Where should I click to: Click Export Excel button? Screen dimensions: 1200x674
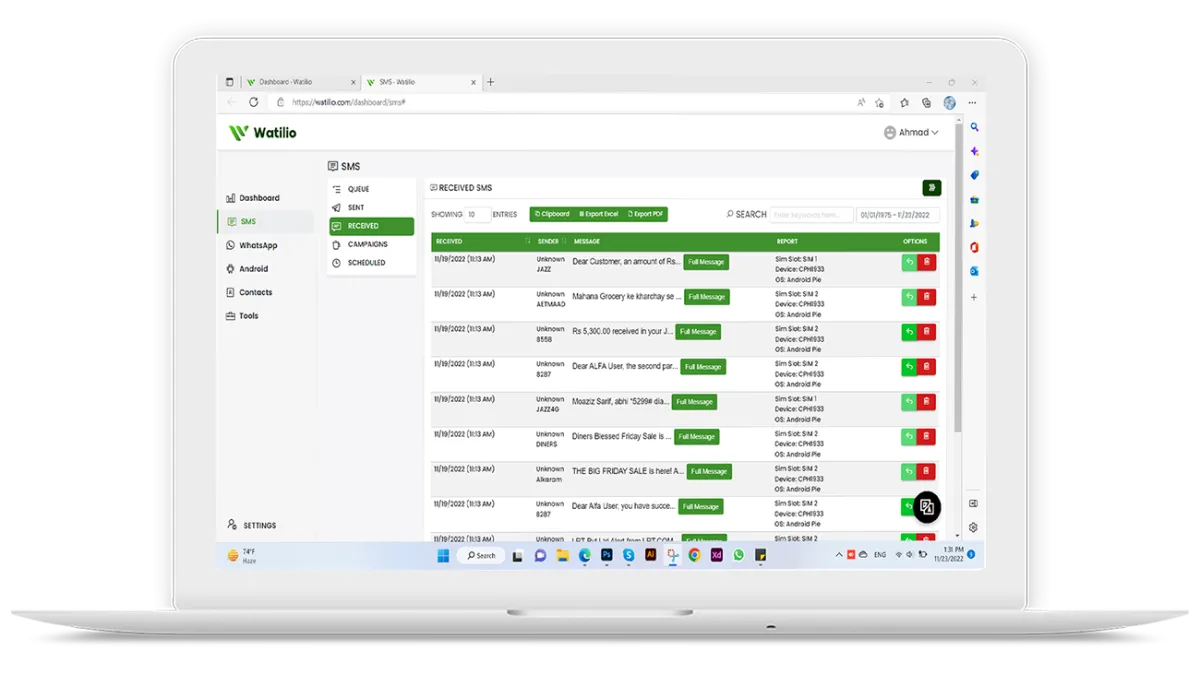coord(599,214)
